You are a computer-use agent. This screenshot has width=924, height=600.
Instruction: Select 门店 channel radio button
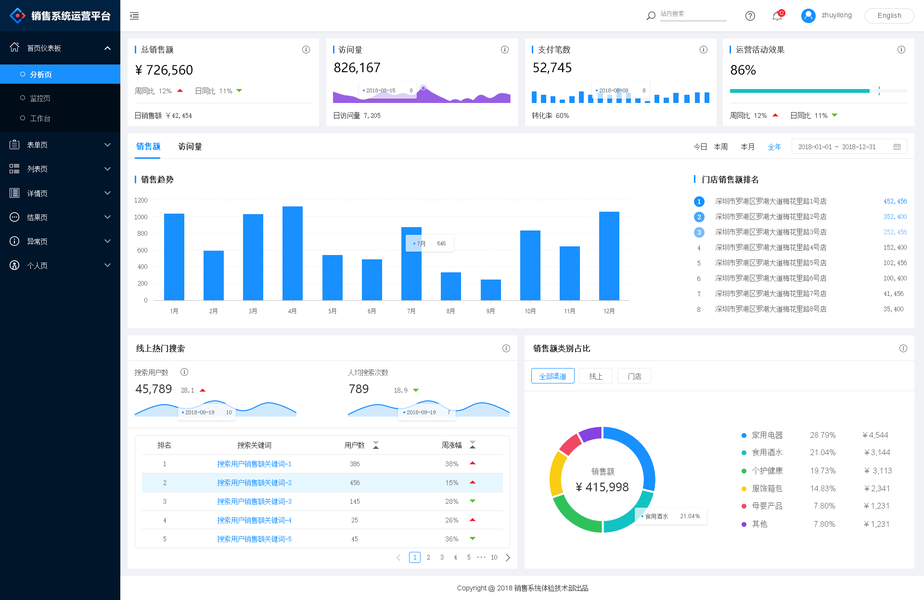pos(634,376)
